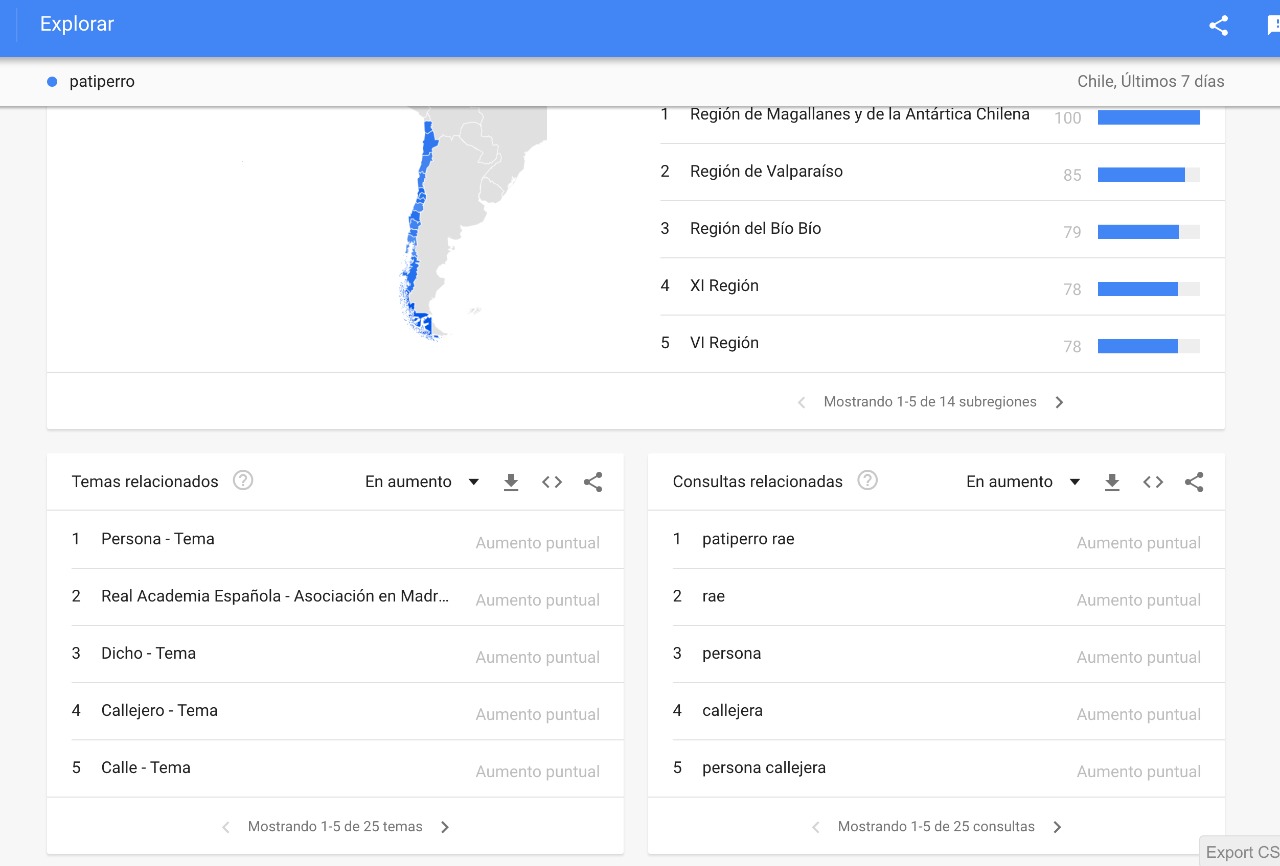This screenshot has width=1280, height=866.
Task: Expand the Consultas relacionadas 'En aumento' dropdown
Action: coord(1023,482)
